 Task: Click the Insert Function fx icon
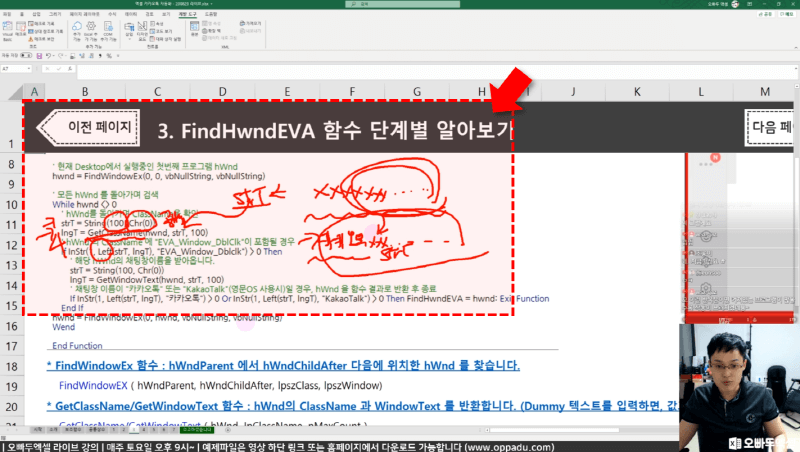70,68
